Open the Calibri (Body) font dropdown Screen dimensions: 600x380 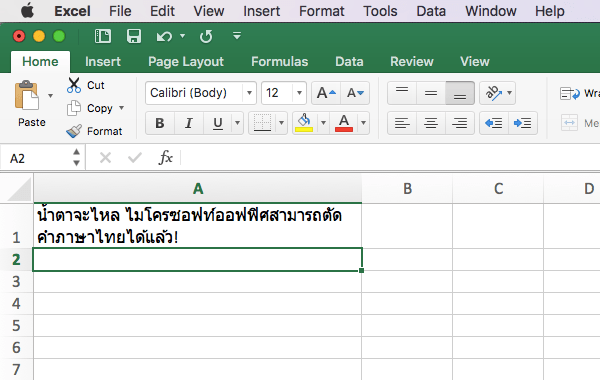pos(249,93)
